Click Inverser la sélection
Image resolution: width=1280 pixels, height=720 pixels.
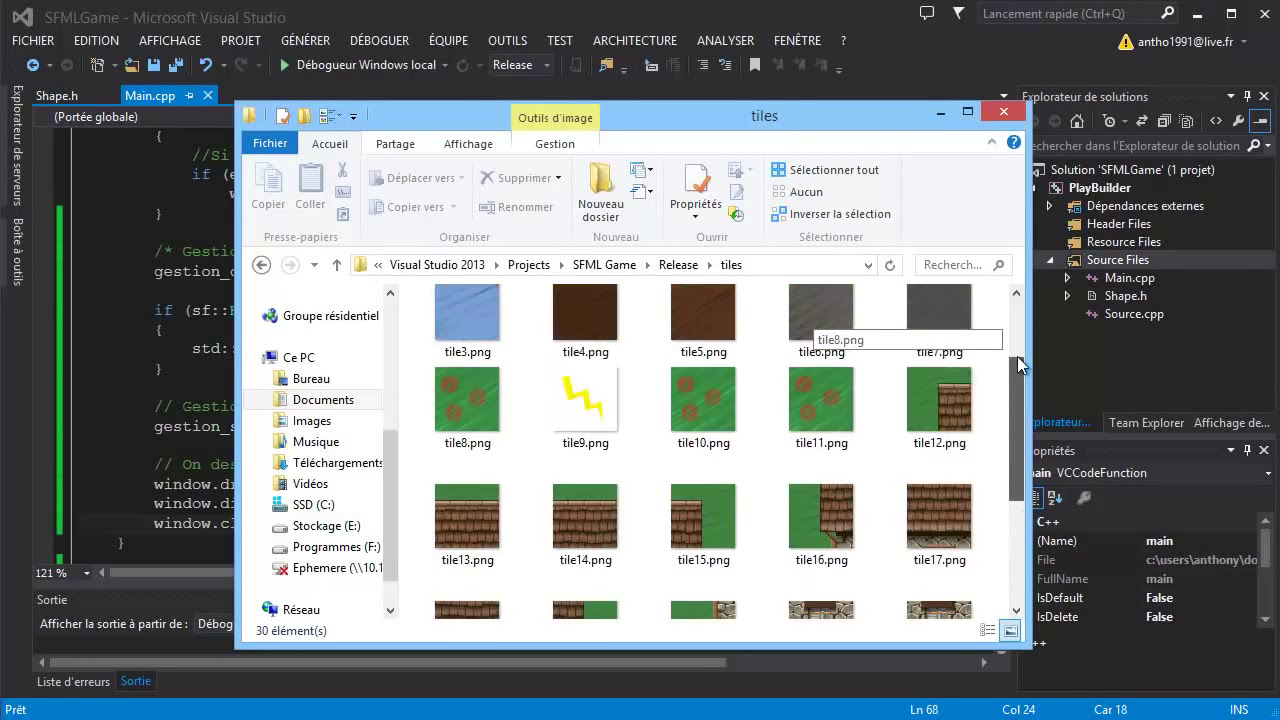click(831, 214)
